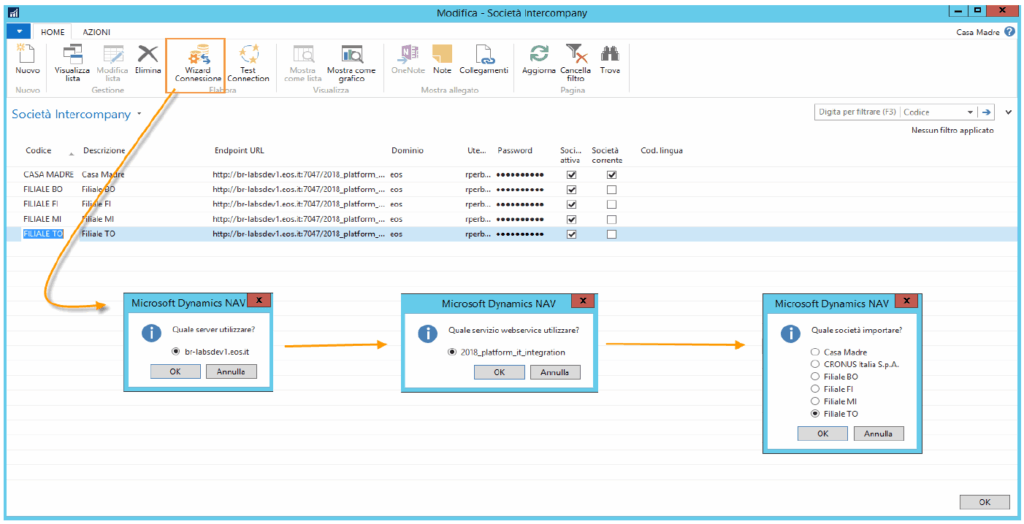Select 2018_platform_it_integration service radio

tap(452, 352)
